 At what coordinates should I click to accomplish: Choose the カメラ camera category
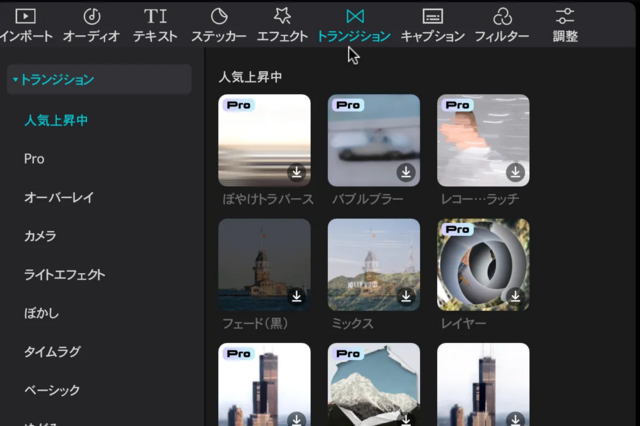[40, 236]
